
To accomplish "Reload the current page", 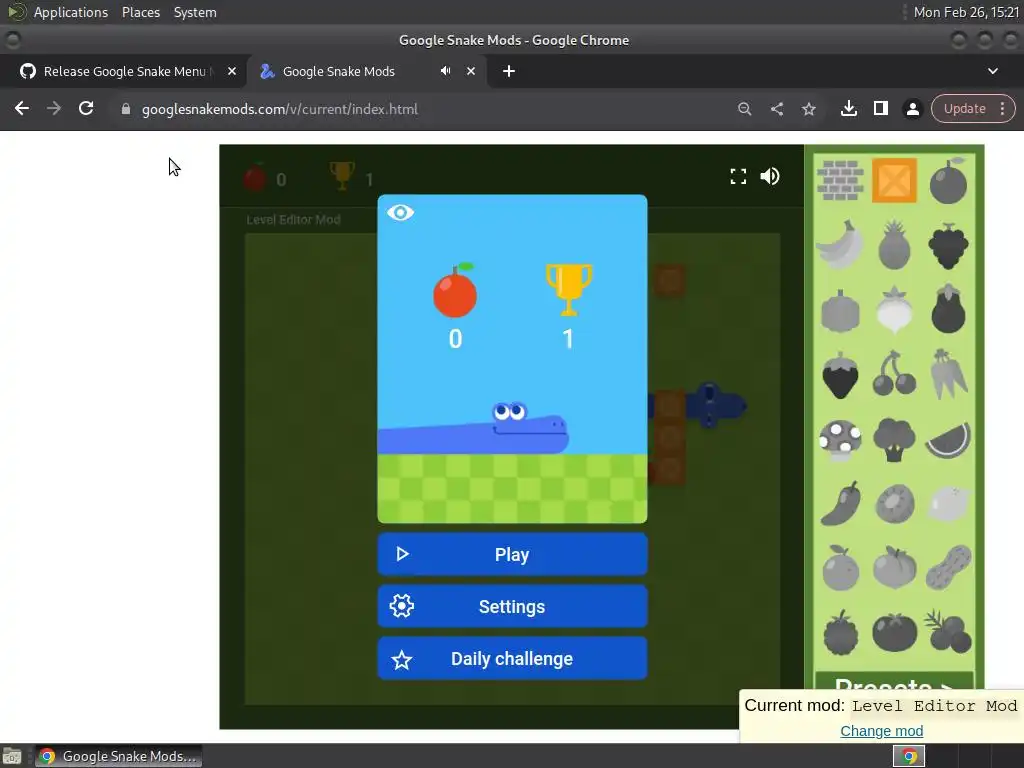I will click(86, 108).
